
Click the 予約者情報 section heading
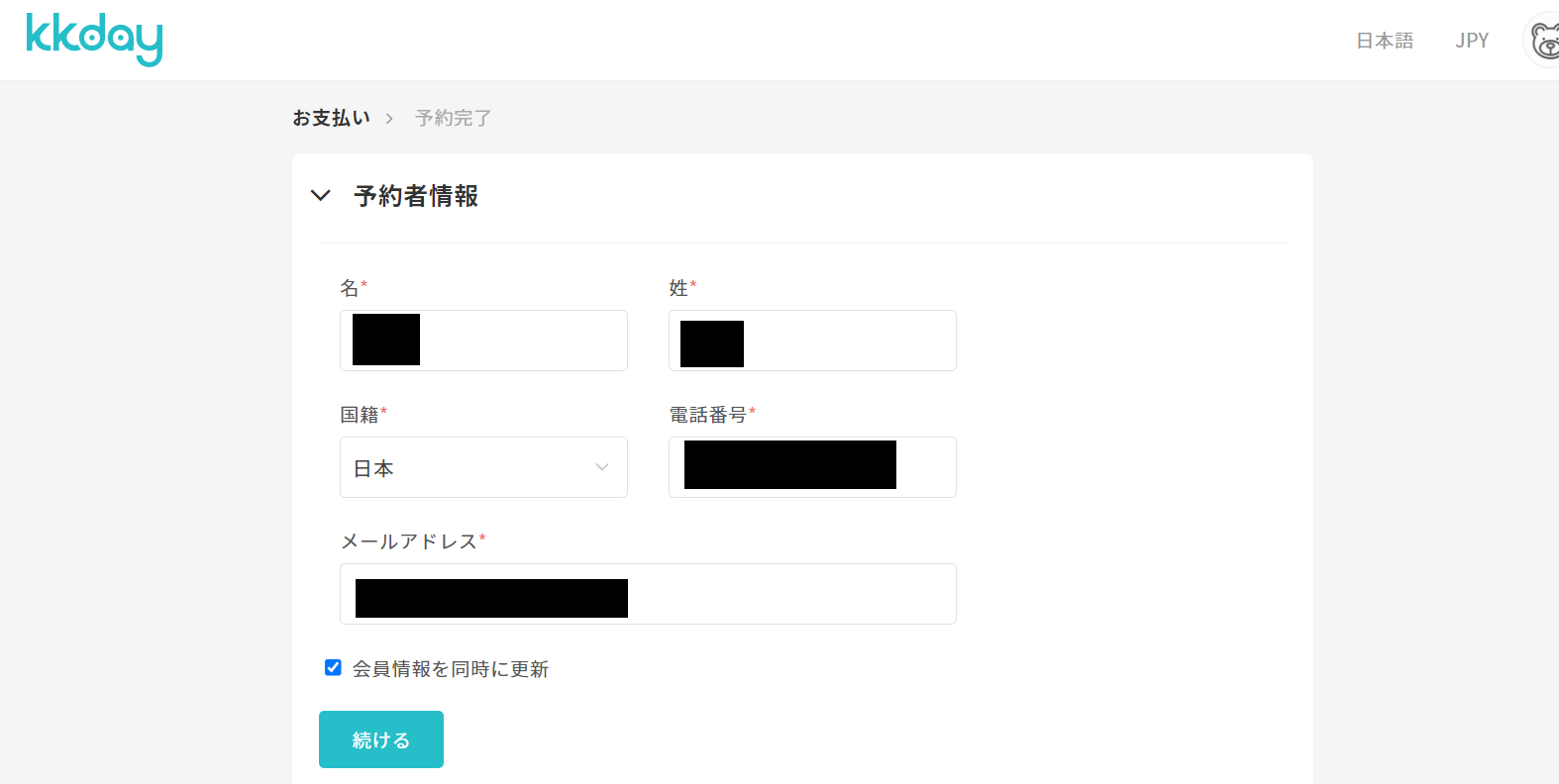(x=416, y=196)
